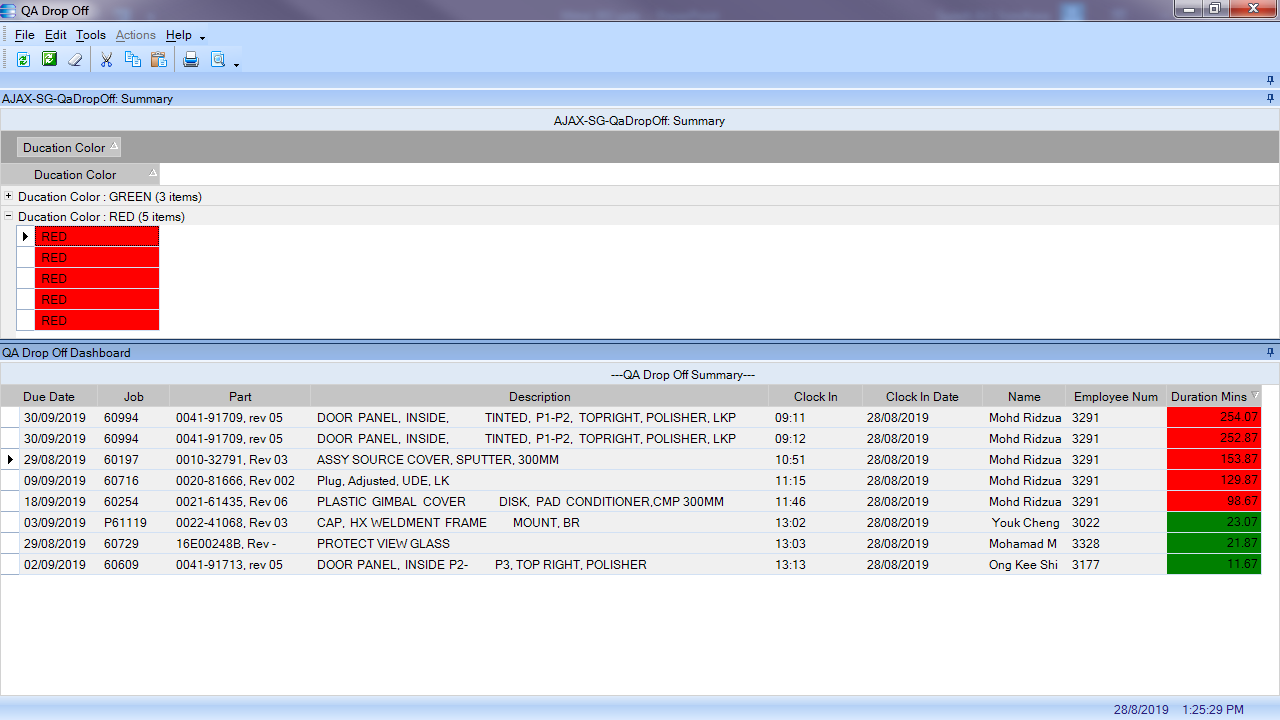Click the Description column header
The width and height of the screenshot is (1280, 720).
[540, 397]
